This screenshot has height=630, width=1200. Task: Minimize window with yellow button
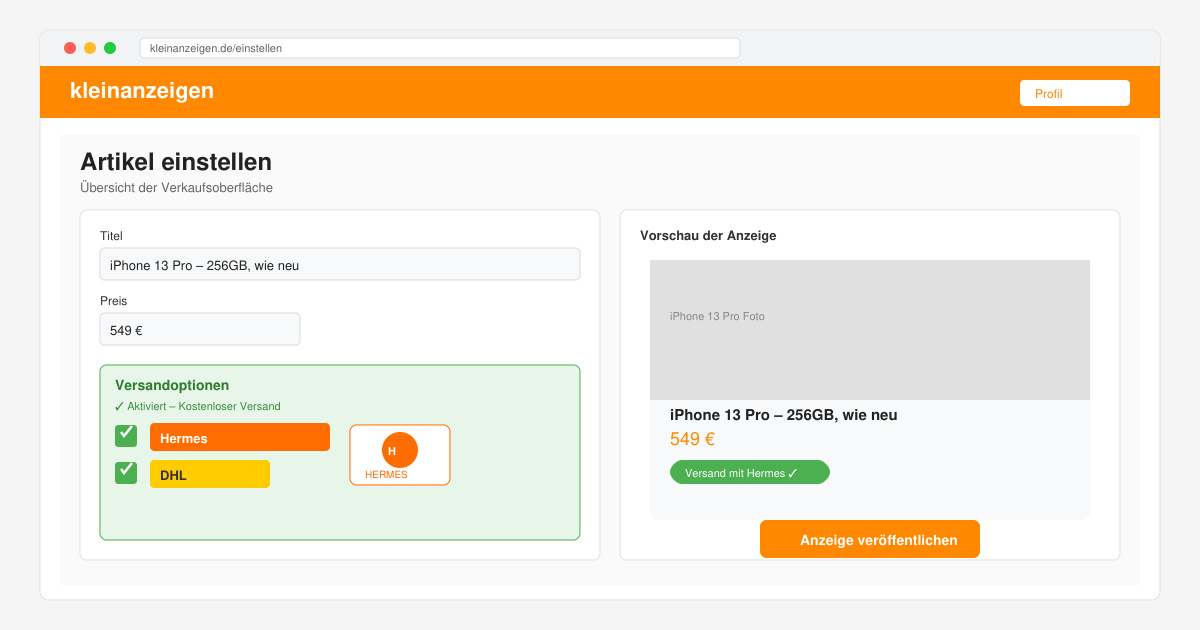click(90, 48)
